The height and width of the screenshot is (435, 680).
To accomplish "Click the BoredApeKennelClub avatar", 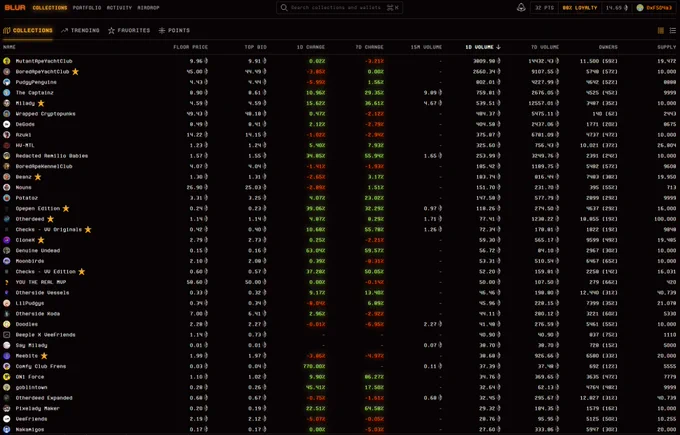I will (x=7, y=166).
